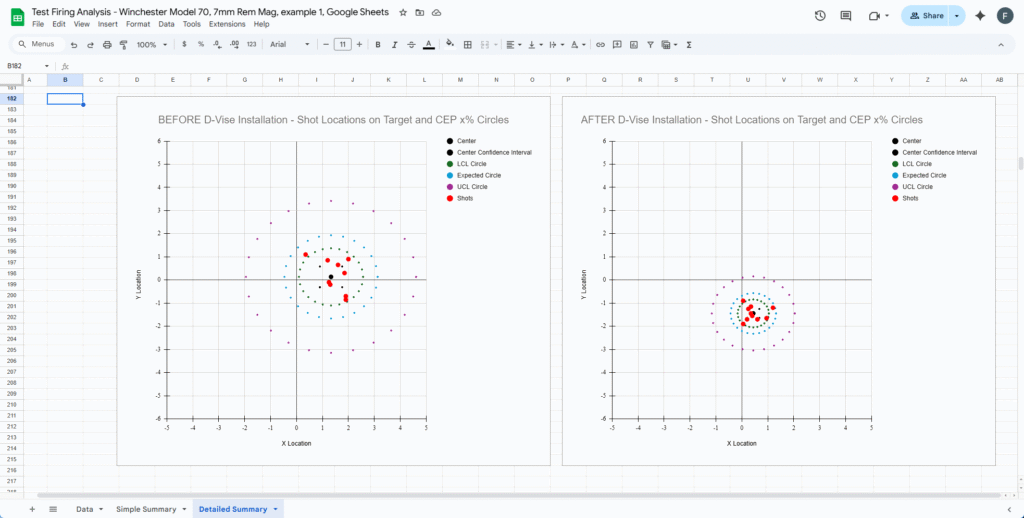Open the fill color picker
Image resolution: width=1024 pixels, height=518 pixels.
(449, 44)
